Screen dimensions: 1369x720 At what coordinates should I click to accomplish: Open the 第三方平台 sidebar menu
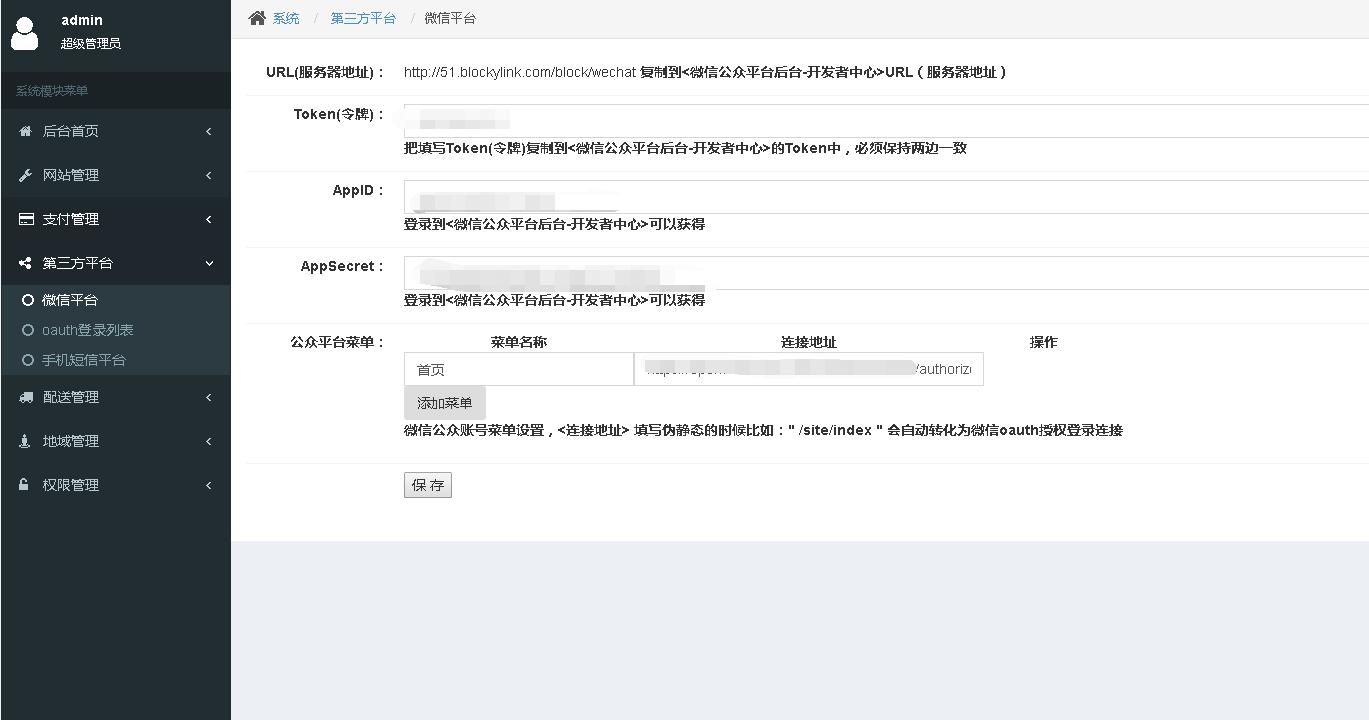pyautogui.click(x=116, y=263)
